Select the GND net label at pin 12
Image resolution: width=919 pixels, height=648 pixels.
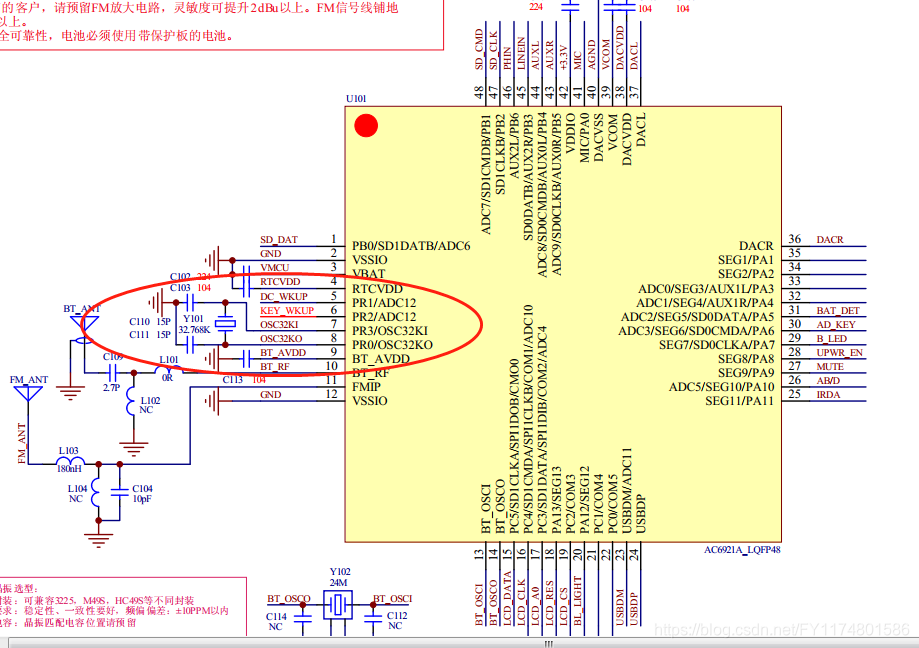(271, 395)
